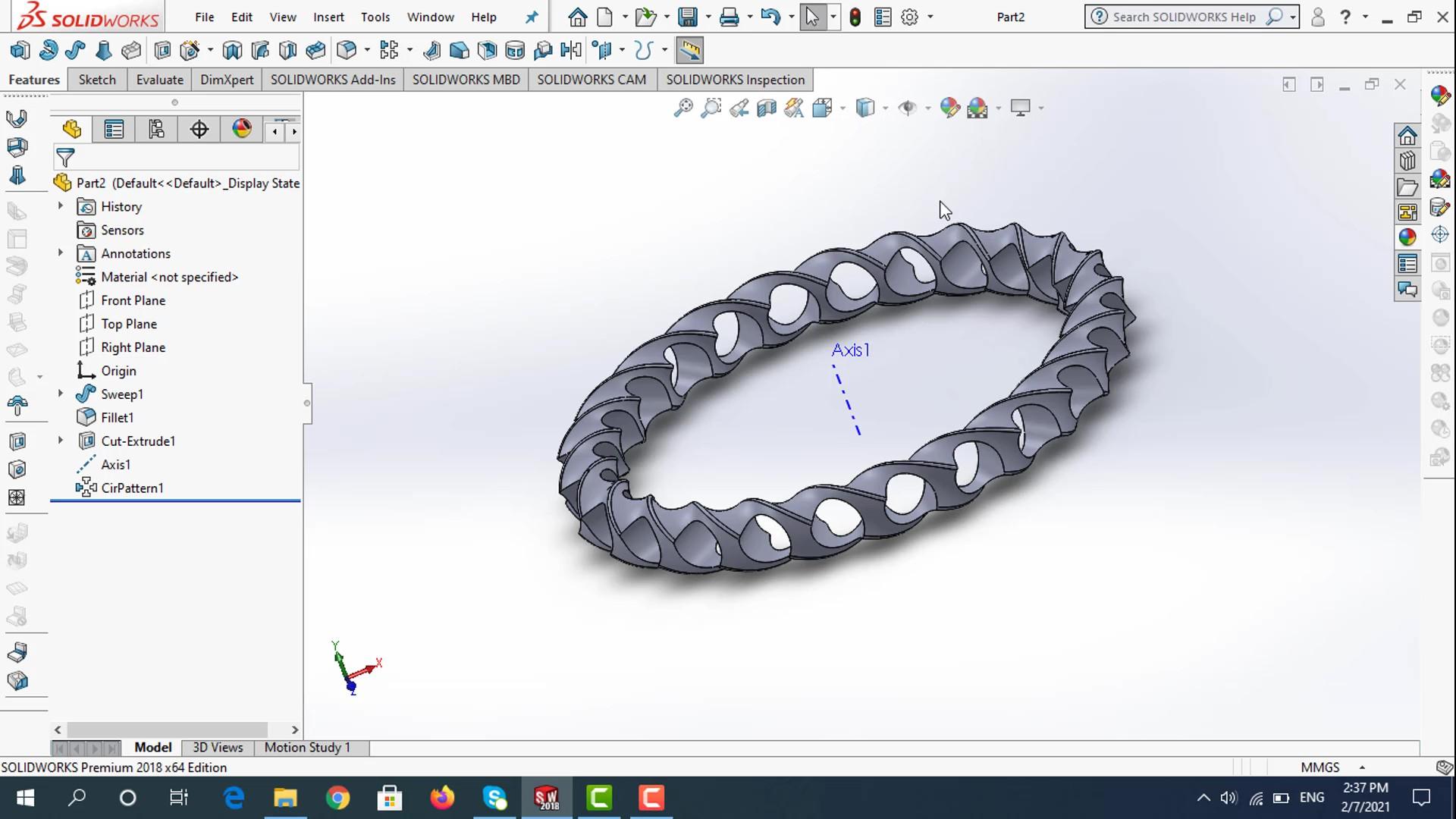Click the Edit Appearance color-ball icon

click(949, 108)
